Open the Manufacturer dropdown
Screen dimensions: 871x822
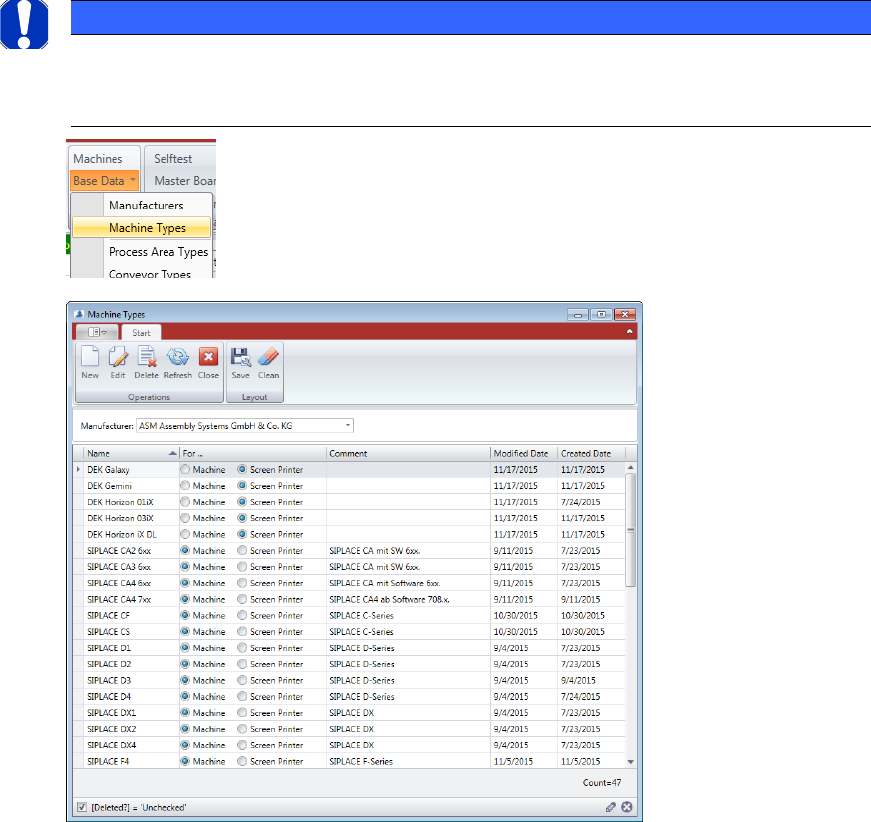[348, 425]
